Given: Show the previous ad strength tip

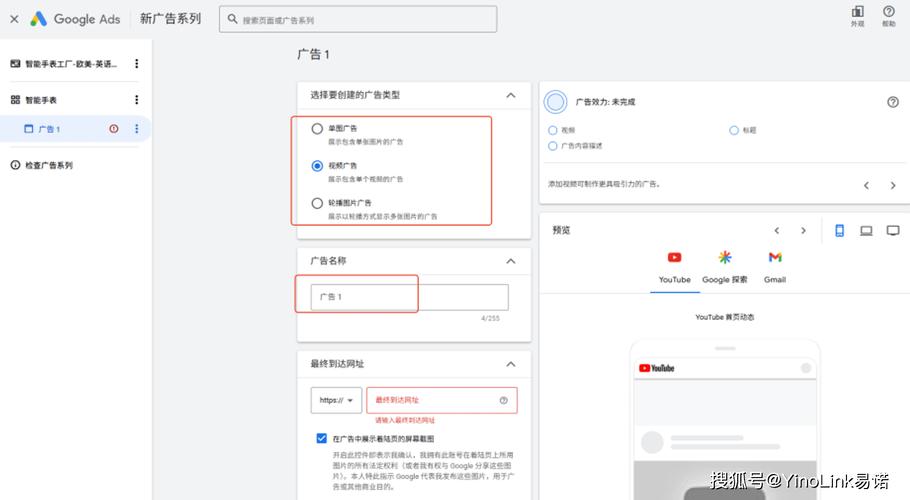Looking at the screenshot, I should (x=866, y=186).
